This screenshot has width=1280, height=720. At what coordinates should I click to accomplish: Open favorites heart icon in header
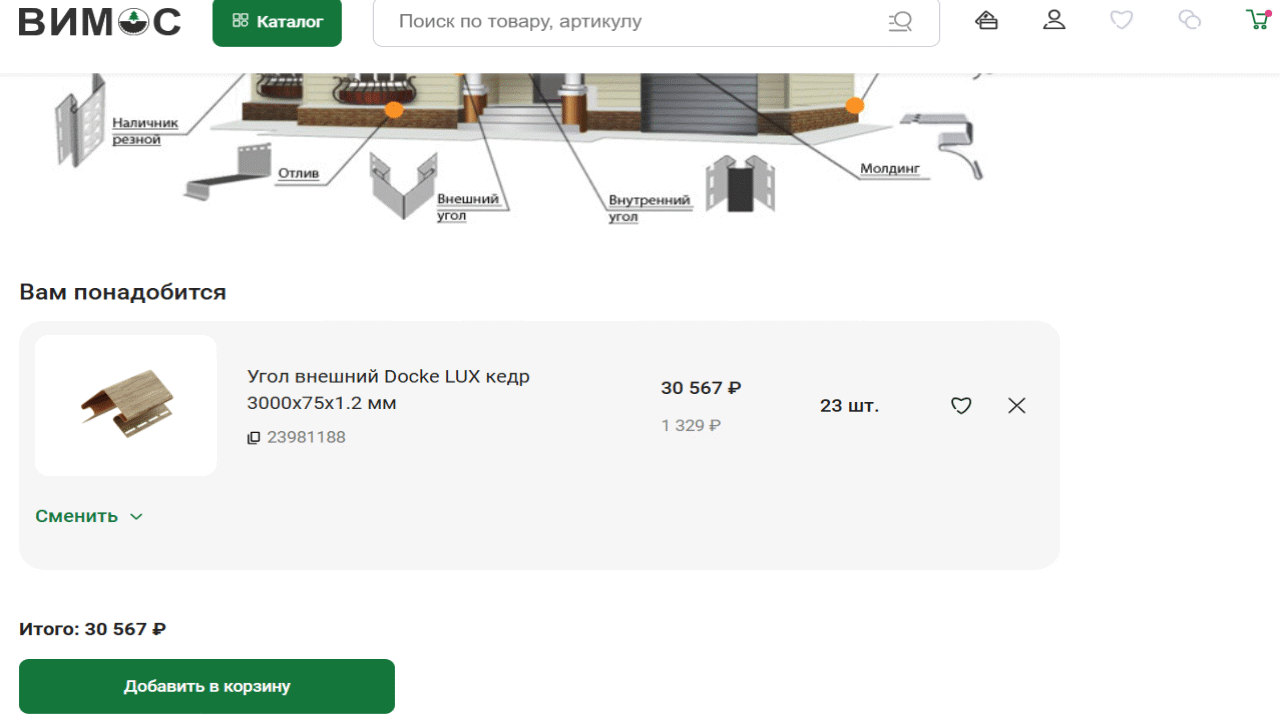click(x=1122, y=20)
